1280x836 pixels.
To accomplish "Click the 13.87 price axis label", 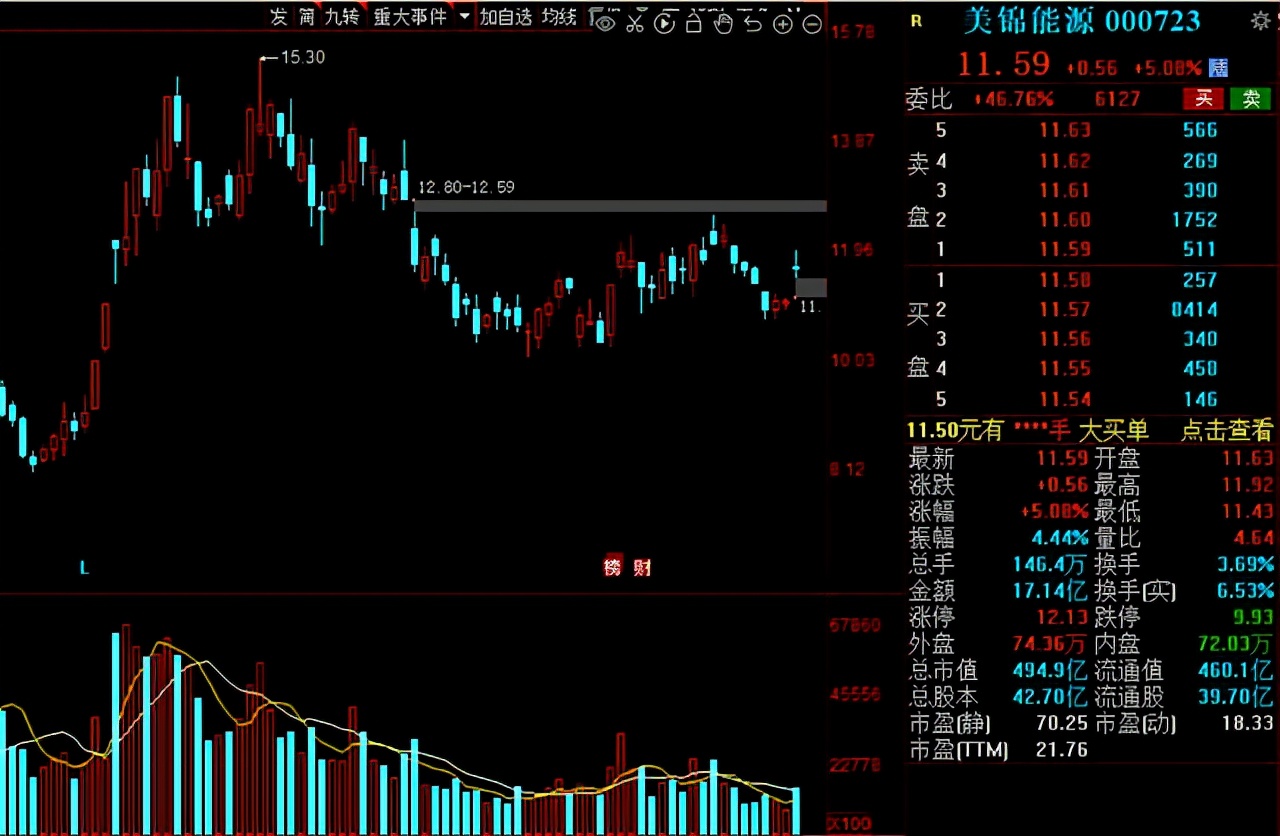I will [x=853, y=141].
